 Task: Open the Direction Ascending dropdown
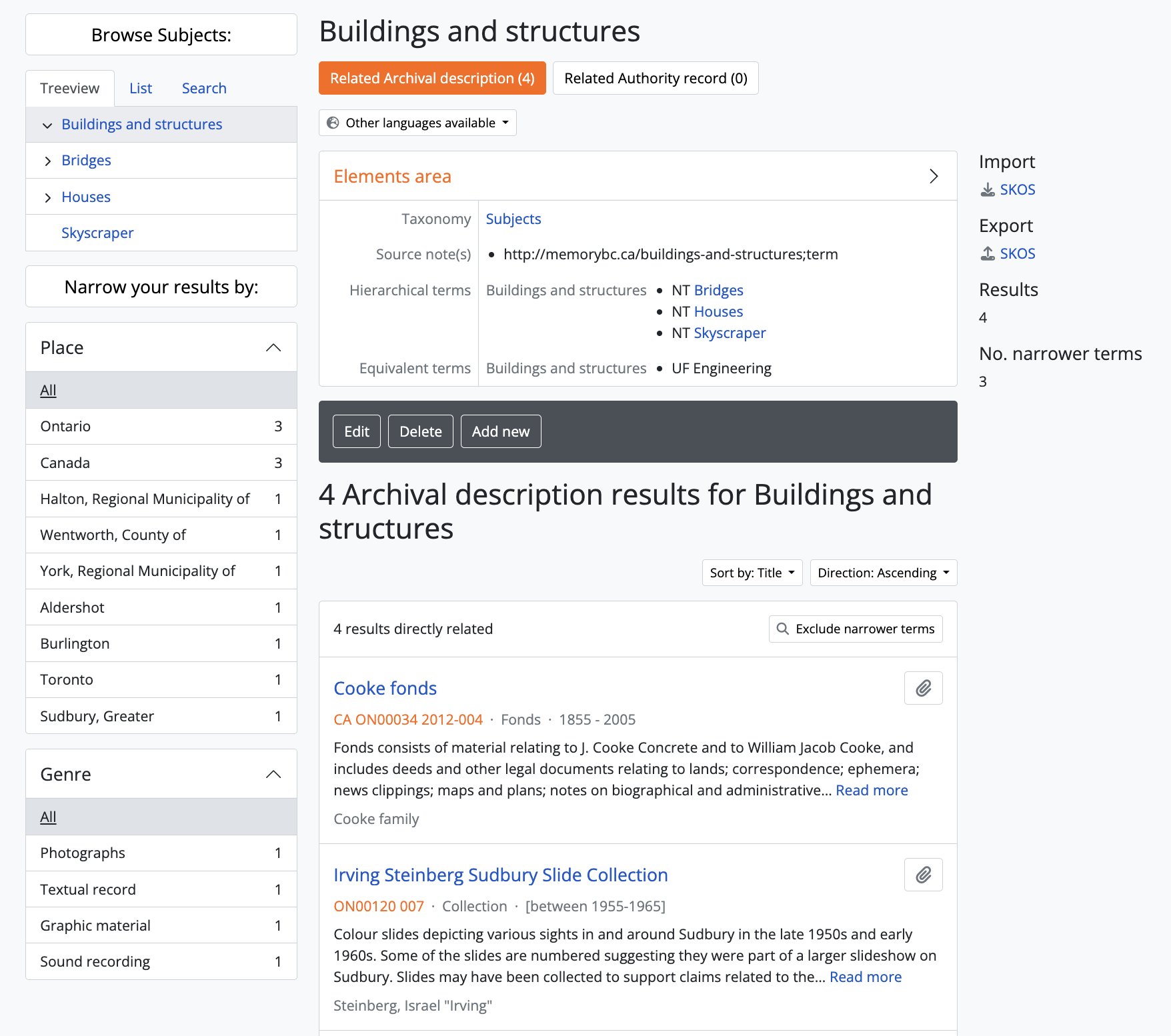[x=883, y=573]
